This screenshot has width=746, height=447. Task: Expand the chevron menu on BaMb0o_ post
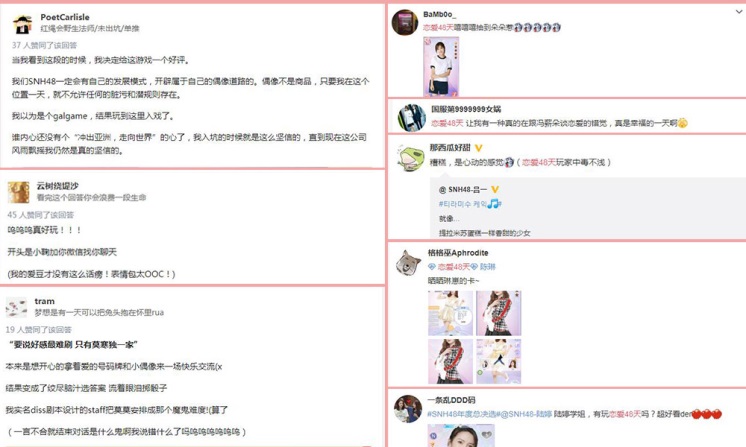click(x=739, y=12)
